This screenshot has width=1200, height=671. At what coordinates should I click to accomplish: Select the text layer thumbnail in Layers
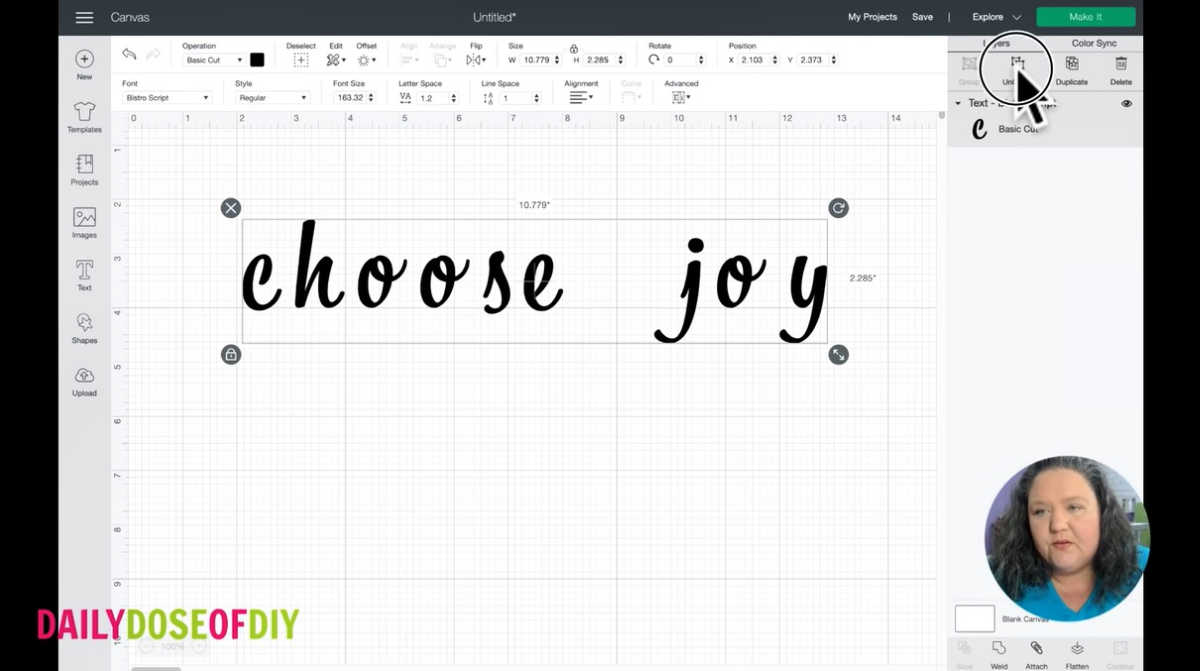(979, 128)
